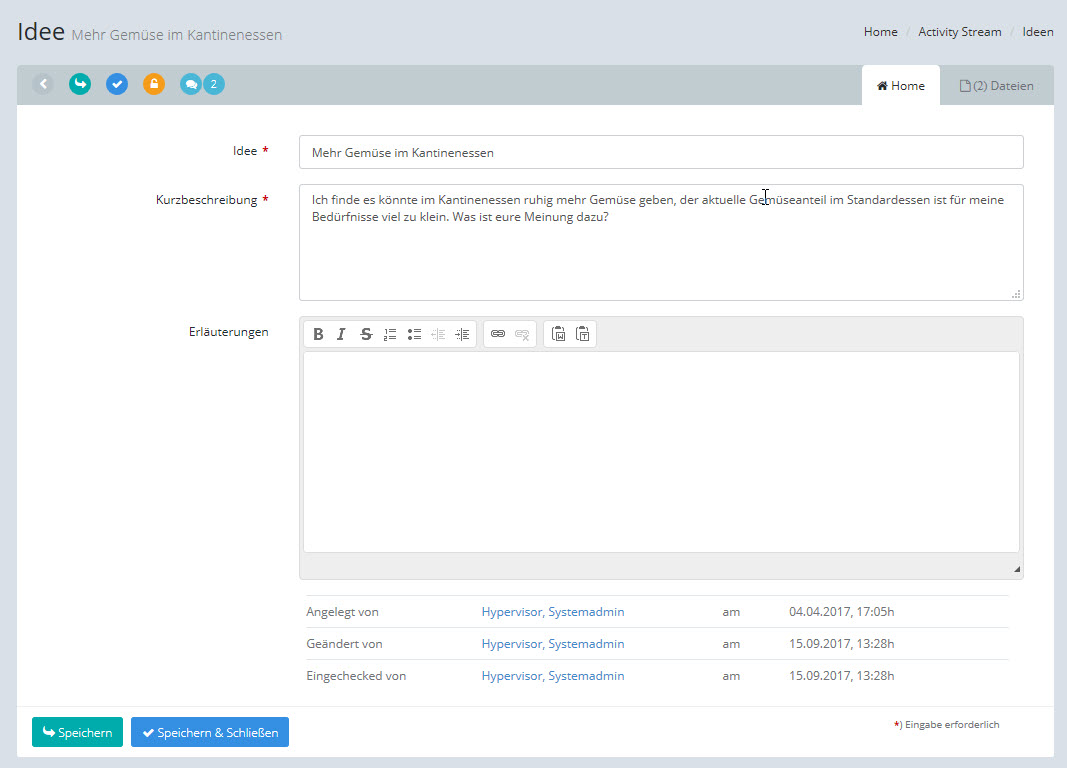Insert a link using the chain icon
The image size is (1067, 768).
[x=498, y=334]
